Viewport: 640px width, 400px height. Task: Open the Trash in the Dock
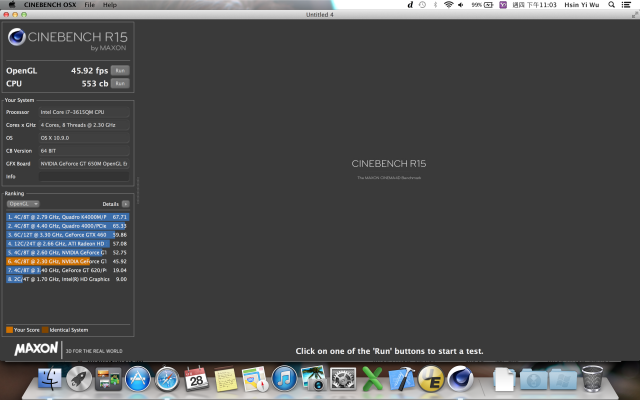tap(592, 378)
